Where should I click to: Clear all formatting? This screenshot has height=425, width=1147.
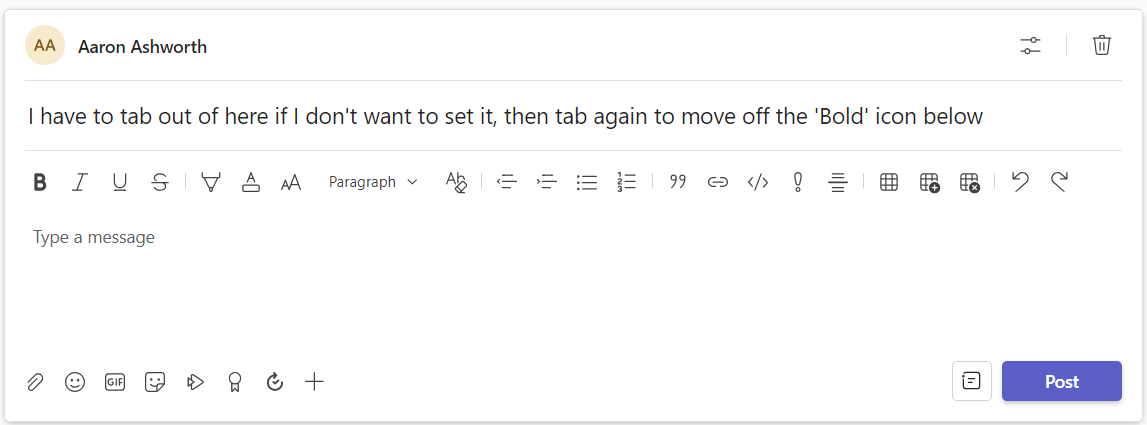coord(456,182)
